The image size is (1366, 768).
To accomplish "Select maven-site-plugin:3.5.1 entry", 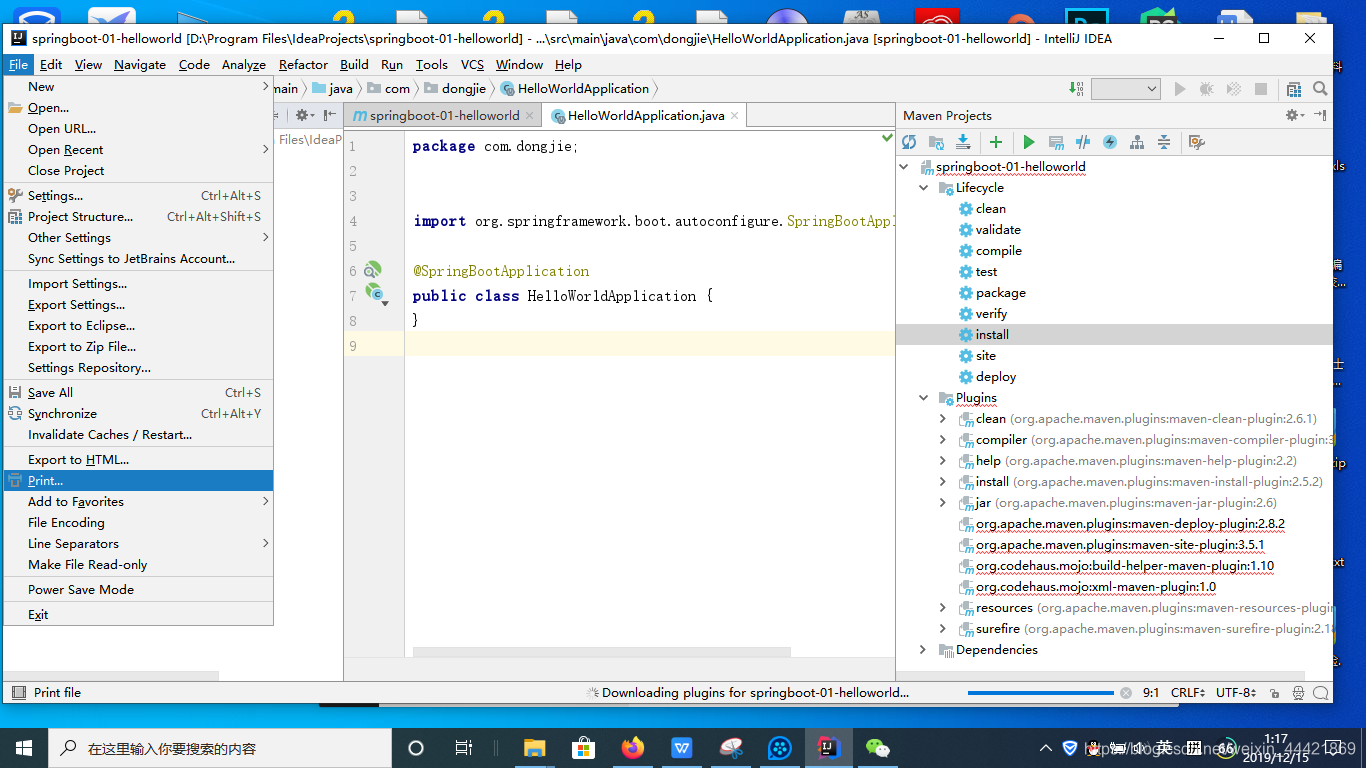I will pos(1120,544).
